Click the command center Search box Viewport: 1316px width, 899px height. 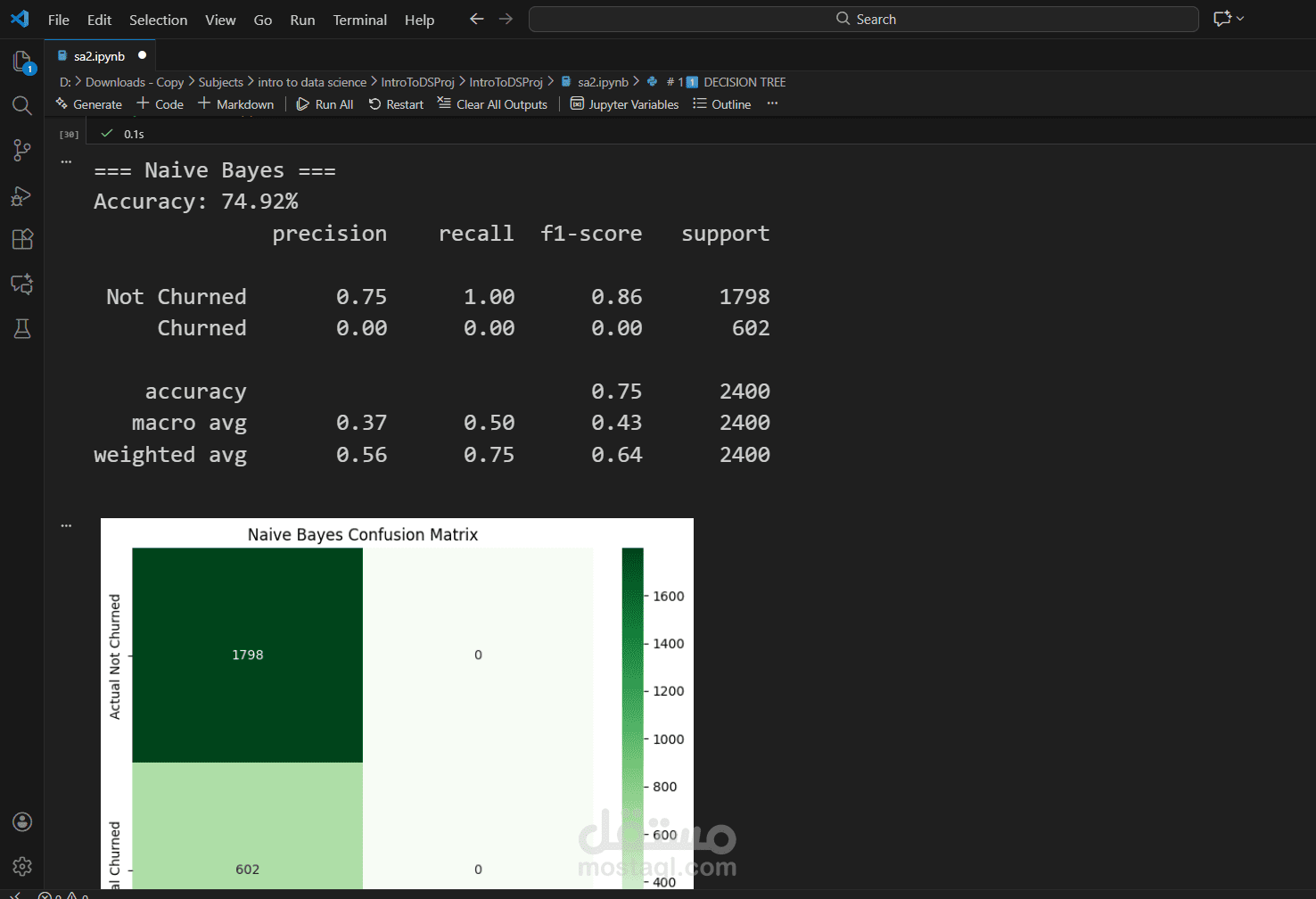click(x=863, y=19)
